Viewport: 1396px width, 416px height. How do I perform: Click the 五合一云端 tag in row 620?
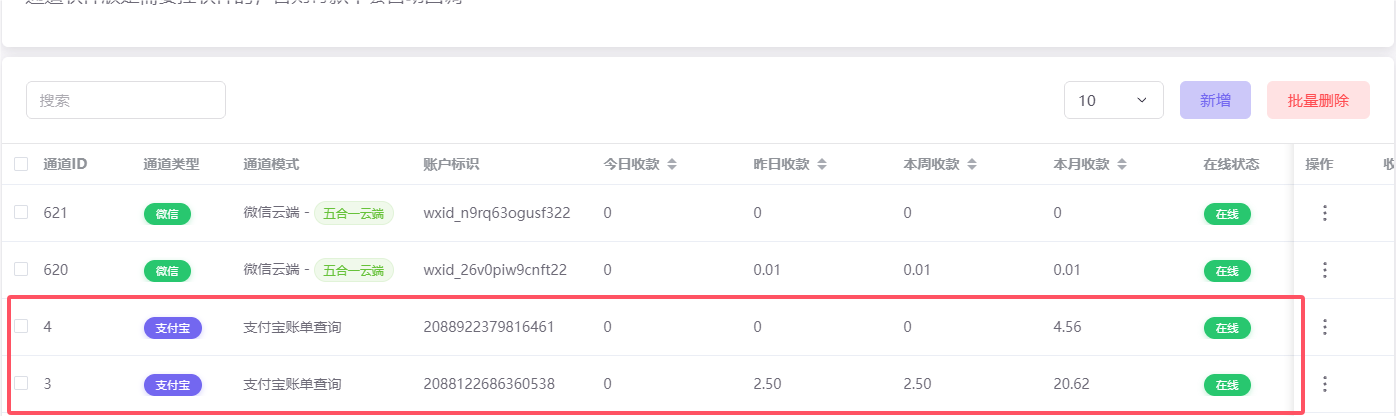[354, 270]
